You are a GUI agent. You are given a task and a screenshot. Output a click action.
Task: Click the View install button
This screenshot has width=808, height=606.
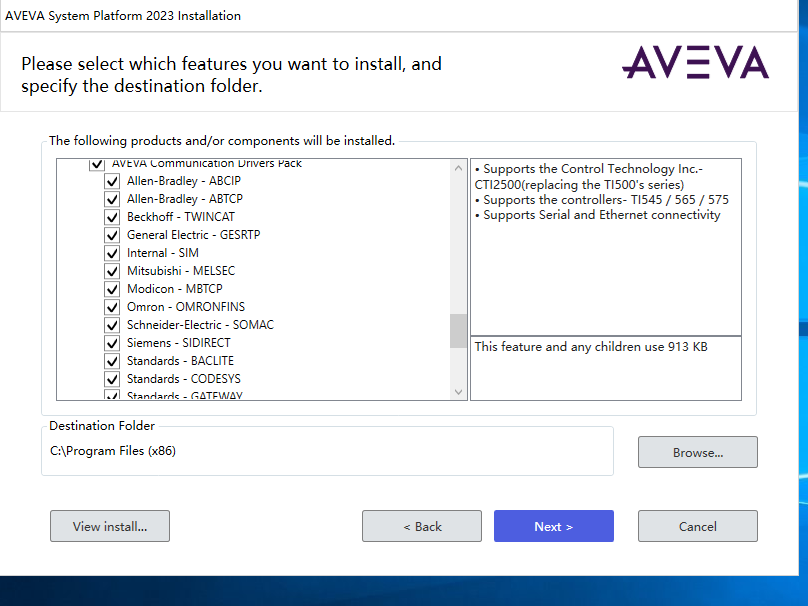[109, 526]
